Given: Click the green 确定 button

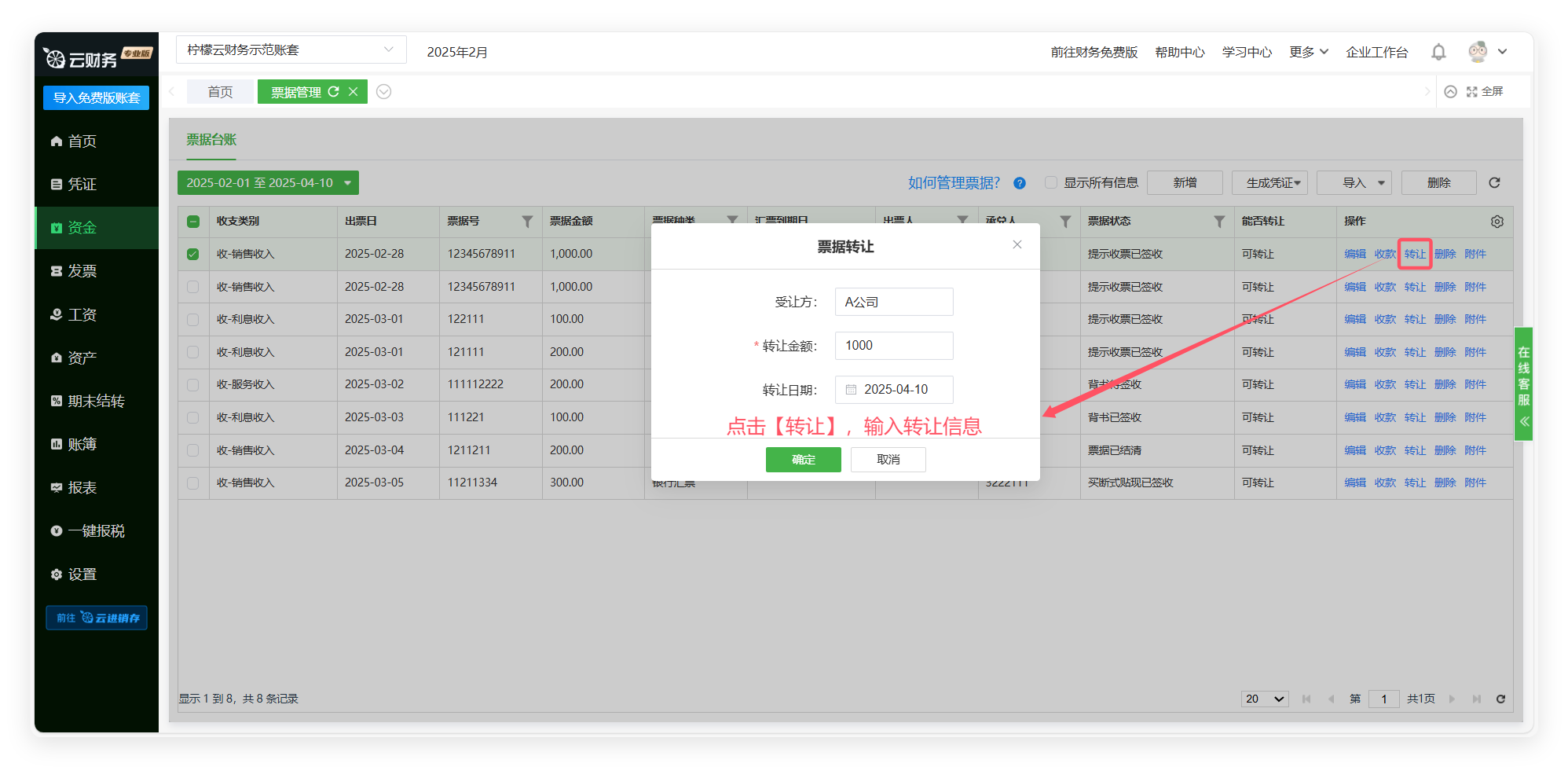Looking at the screenshot, I should [x=803, y=460].
